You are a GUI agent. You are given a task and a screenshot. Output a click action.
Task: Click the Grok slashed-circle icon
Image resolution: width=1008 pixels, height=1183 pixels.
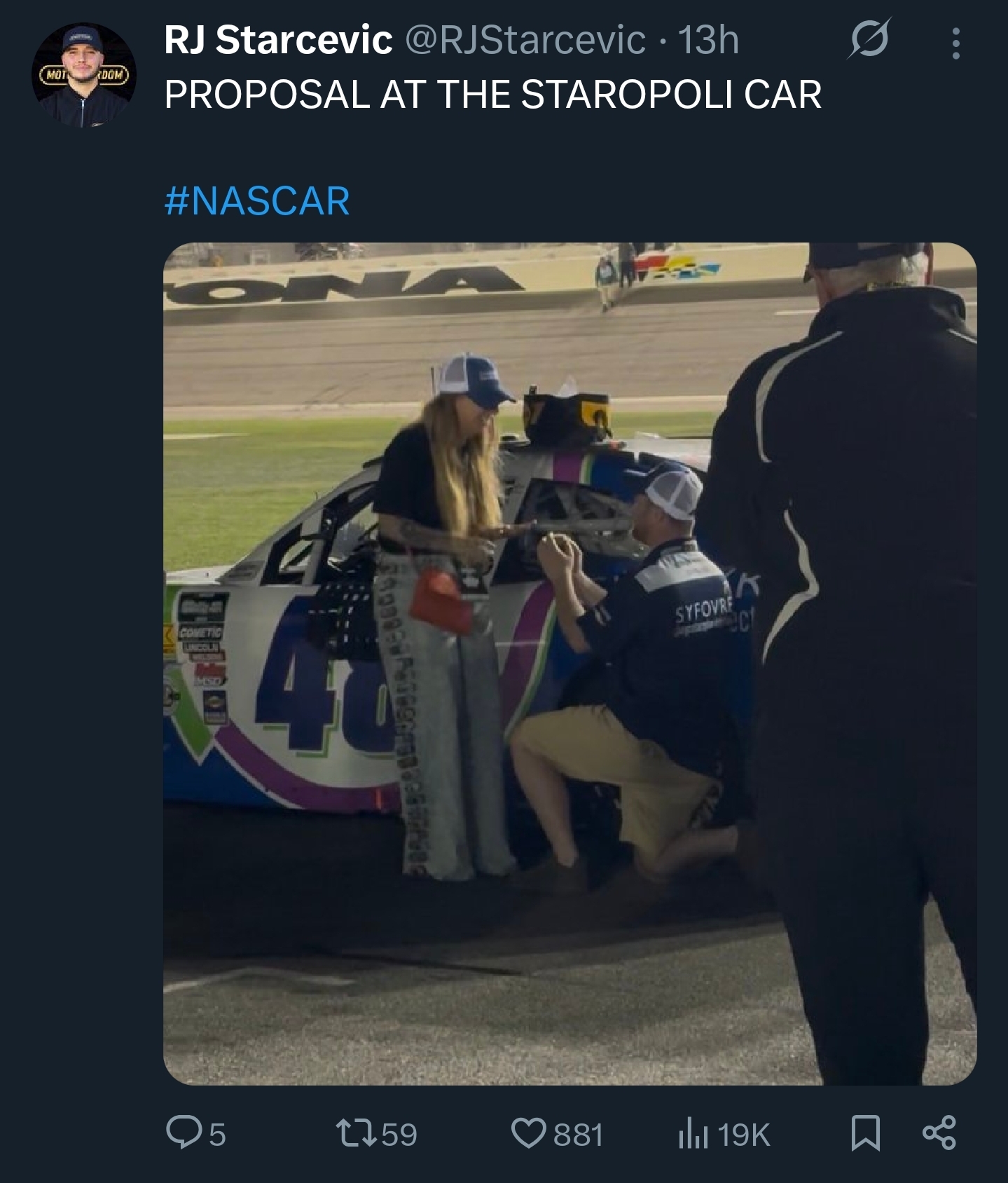pyautogui.click(x=869, y=39)
